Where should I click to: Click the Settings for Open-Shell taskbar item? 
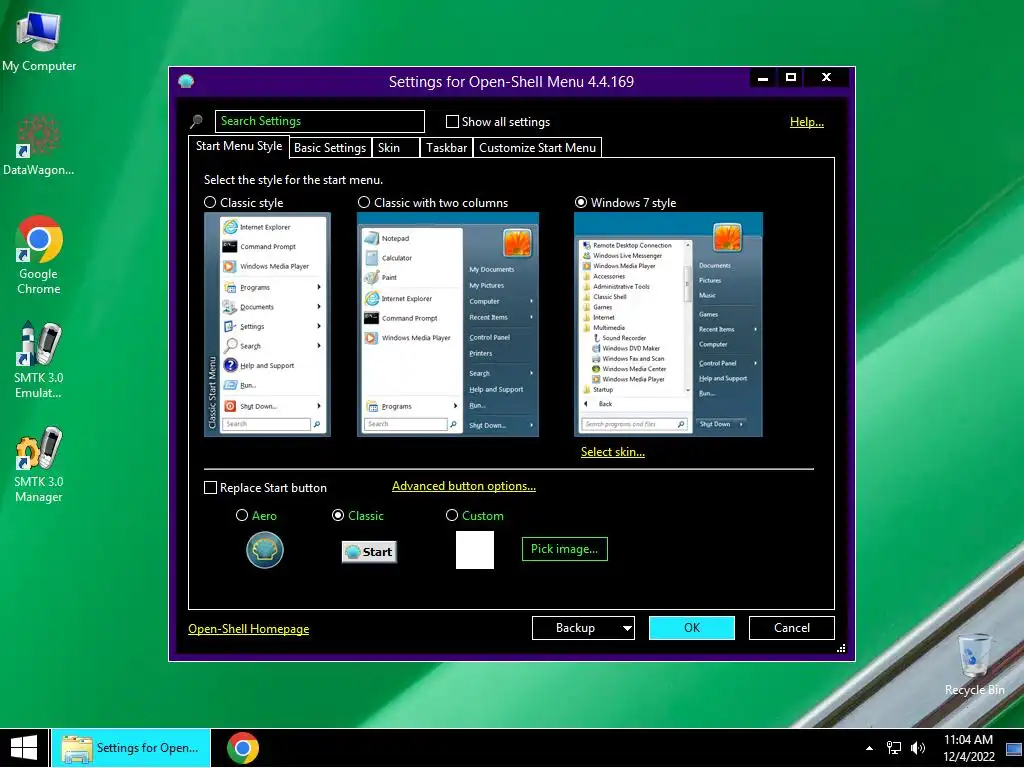click(131, 748)
